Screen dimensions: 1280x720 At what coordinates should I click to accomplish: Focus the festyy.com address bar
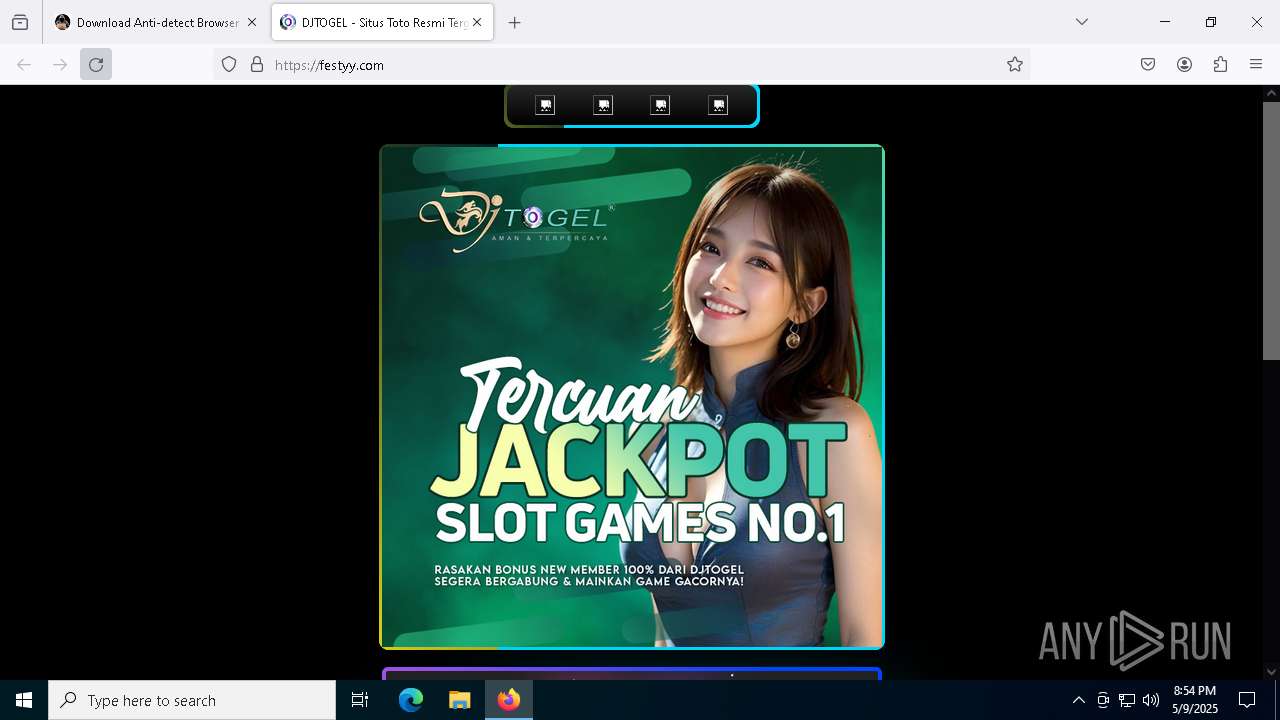pyautogui.click(x=622, y=65)
